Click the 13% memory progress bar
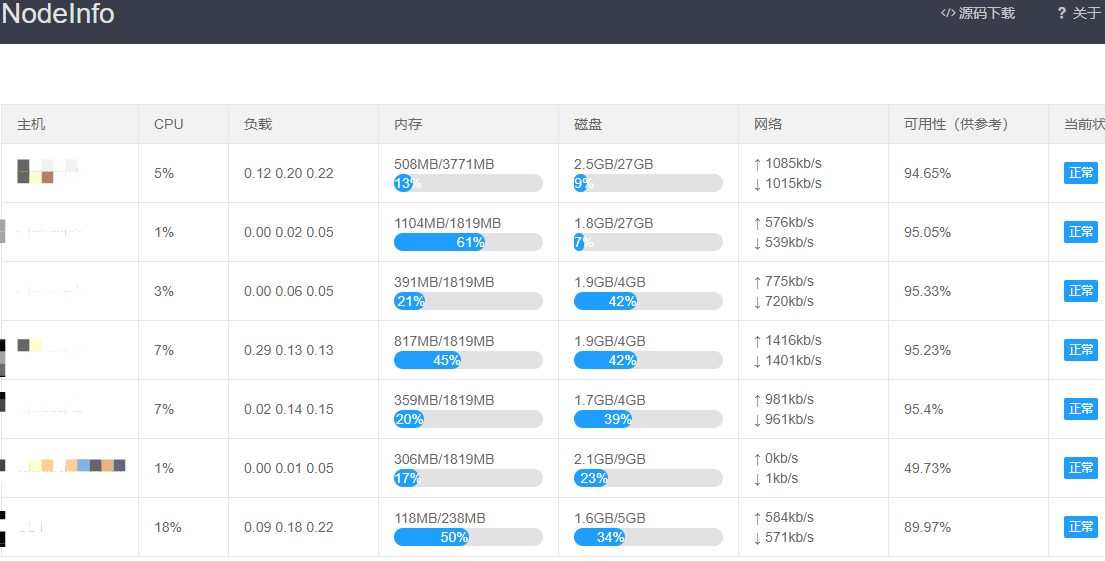Image resolution: width=1105 pixels, height=561 pixels. coord(468,183)
